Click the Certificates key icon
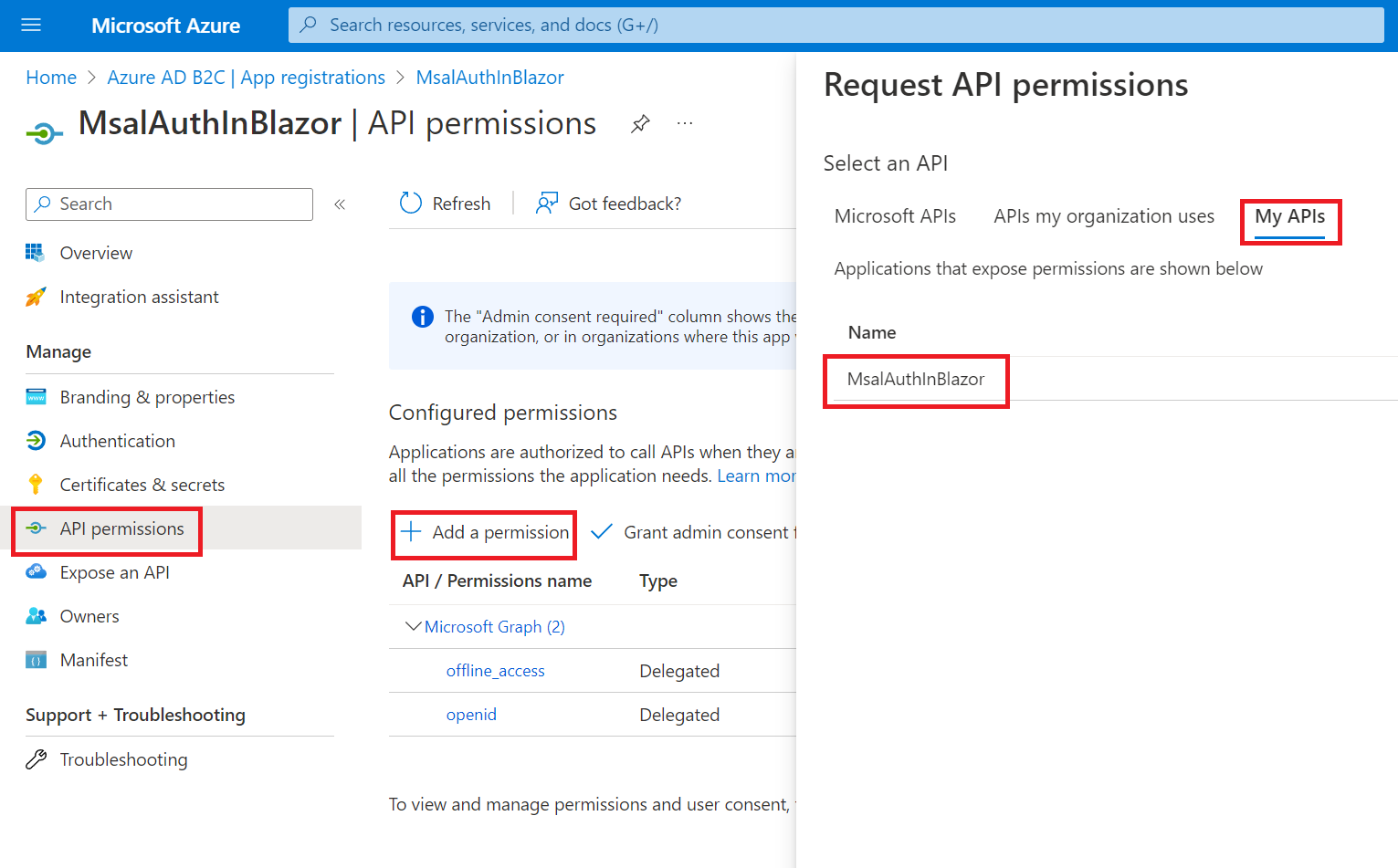 tap(36, 485)
